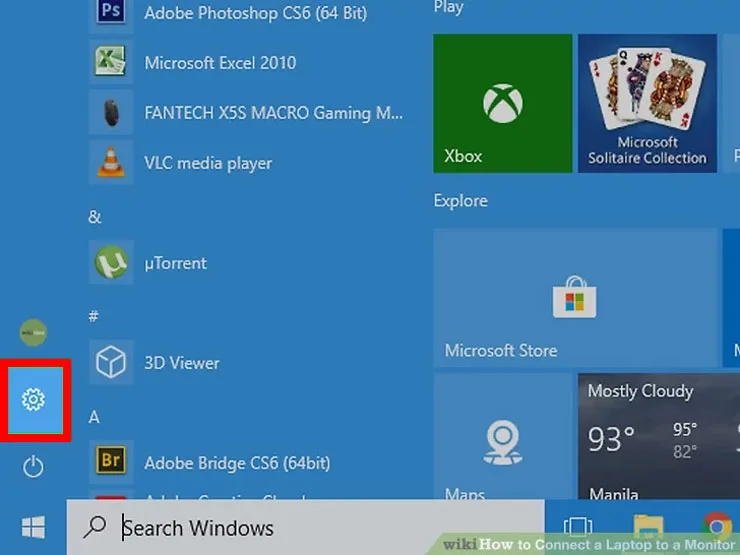
Task: Open the Xbox tile
Action: [503, 103]
